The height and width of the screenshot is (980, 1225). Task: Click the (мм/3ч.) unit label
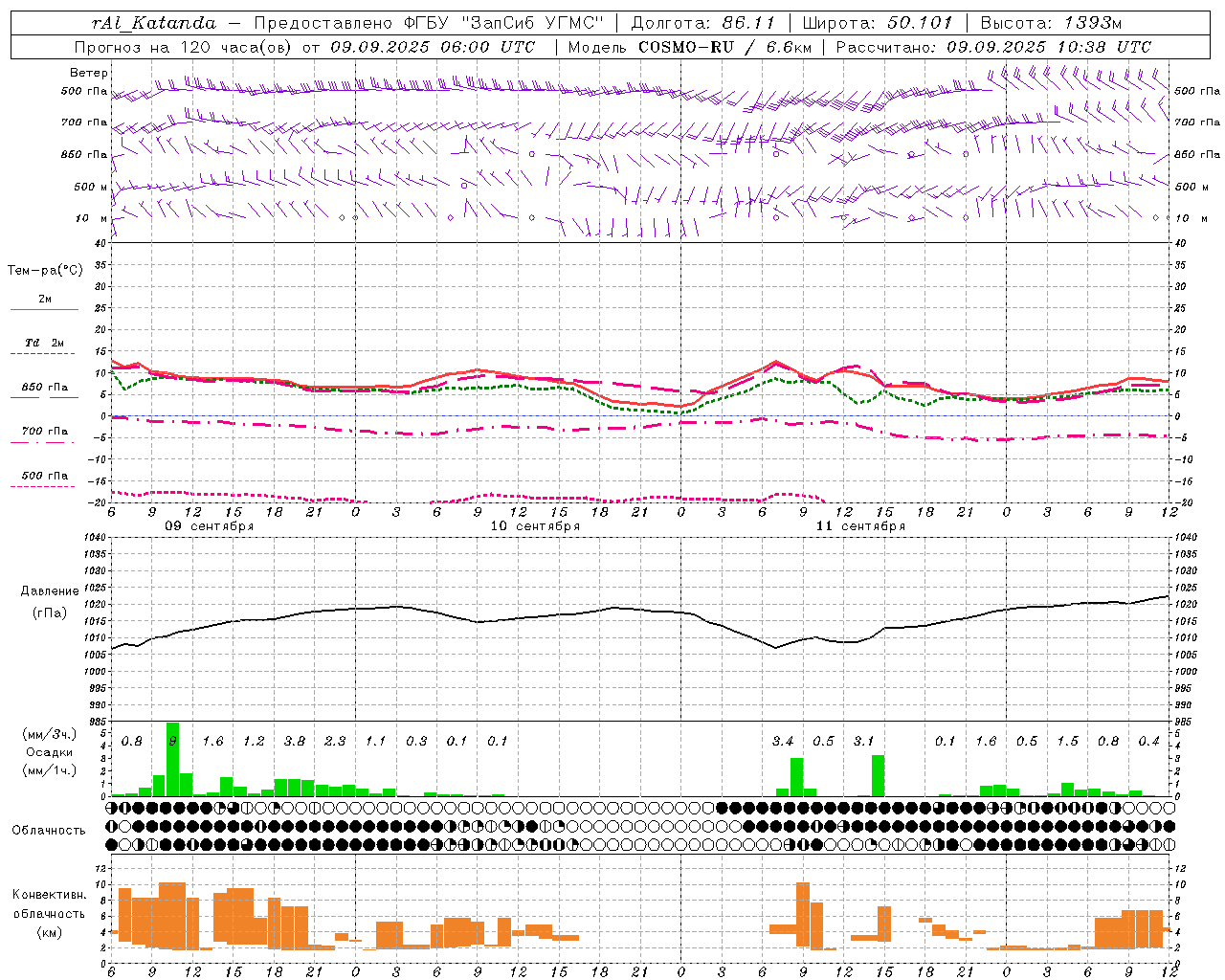pos(50,734)
